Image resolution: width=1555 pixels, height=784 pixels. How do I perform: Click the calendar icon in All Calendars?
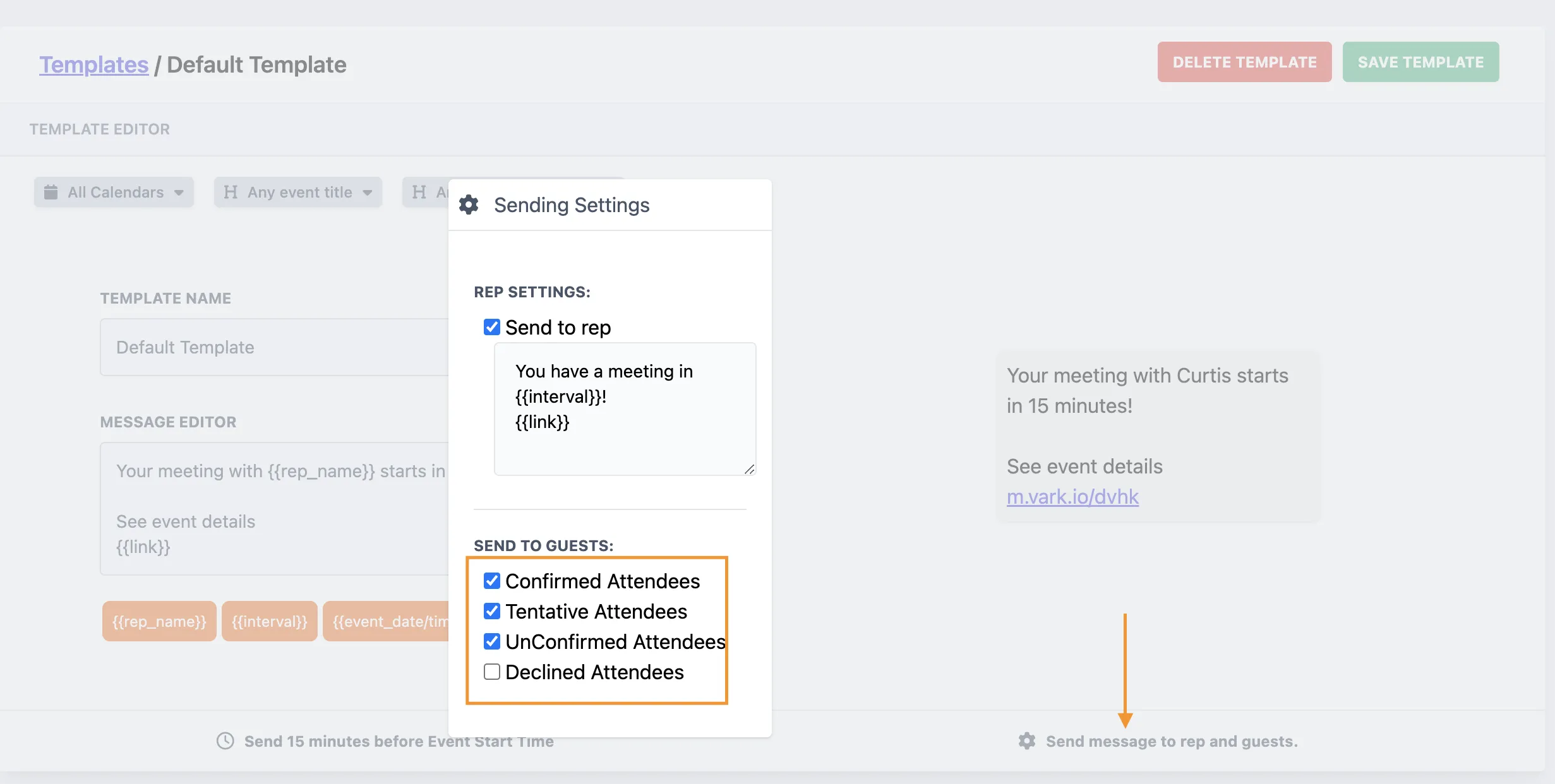pos(51,192)
